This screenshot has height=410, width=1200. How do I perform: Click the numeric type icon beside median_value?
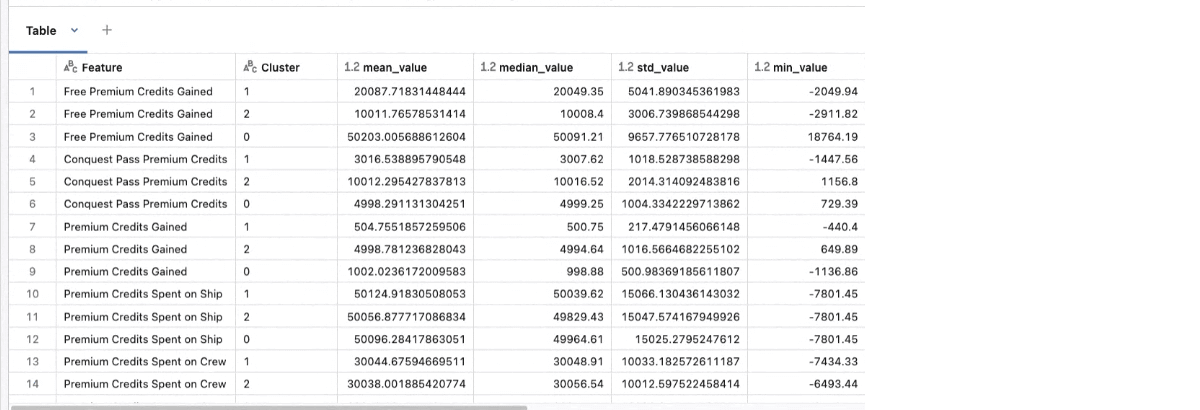coord(488,68)
